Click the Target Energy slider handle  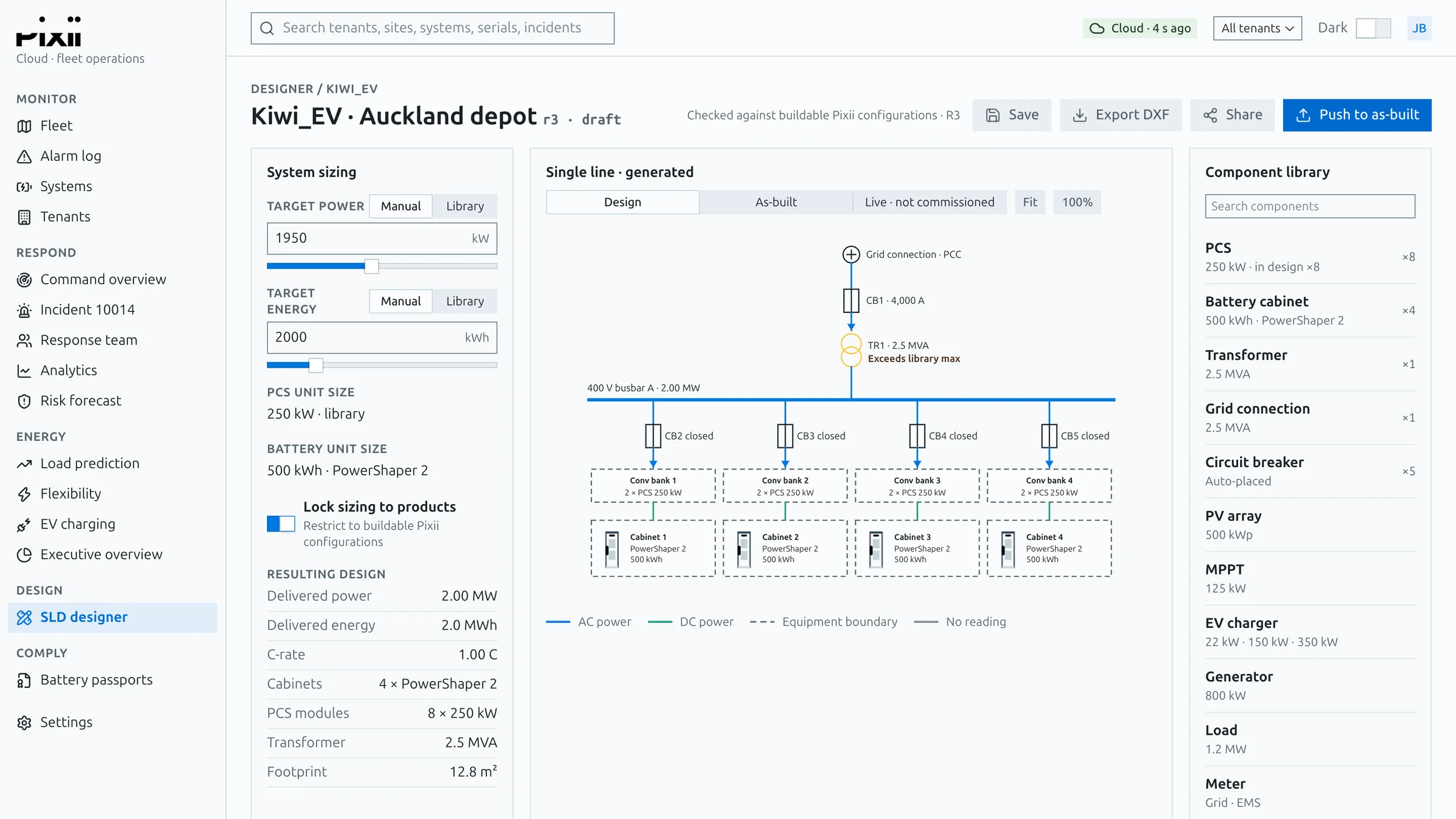pos(315,365)
